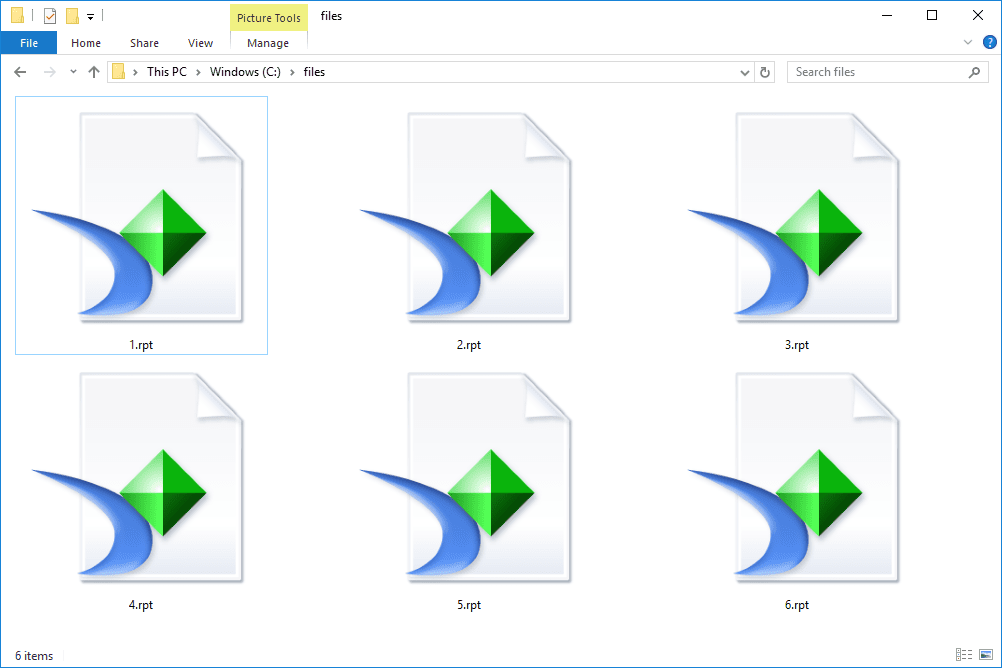Open the File menu

tap(29, 43)
